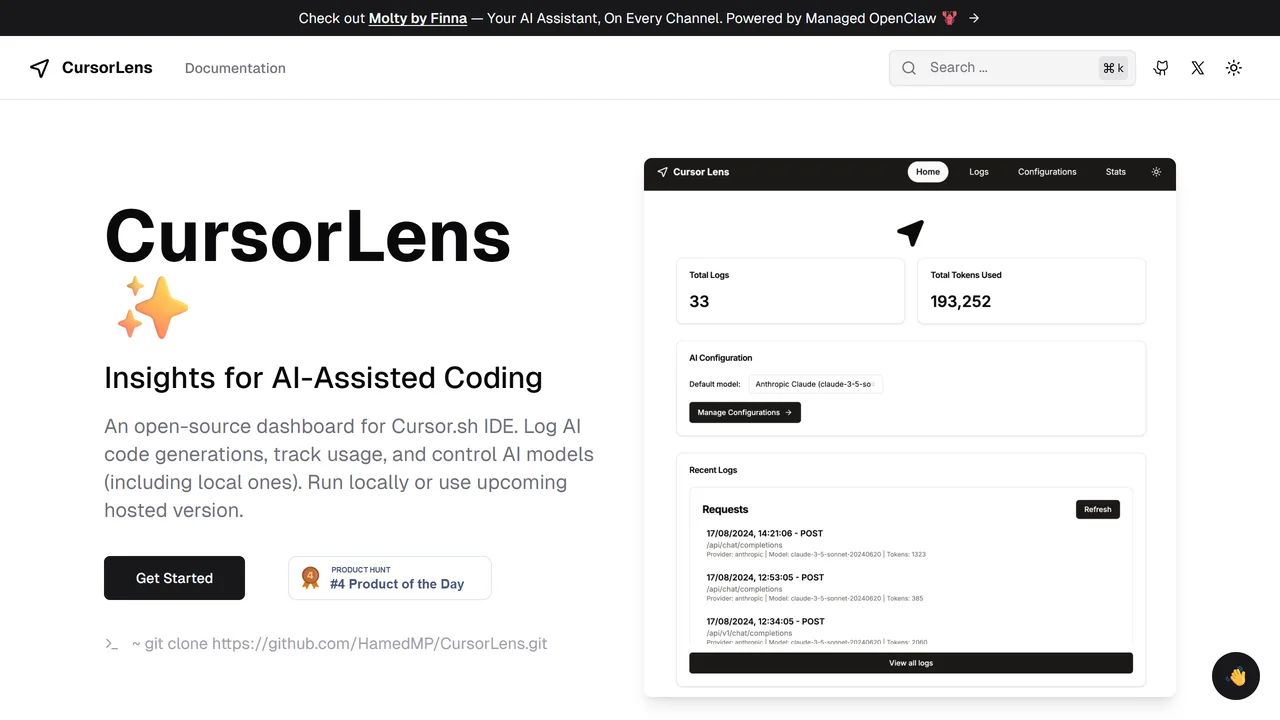Screen dimensions: 1280x720
Task: Click the Get Started button
Action: [x=174, y=578]
